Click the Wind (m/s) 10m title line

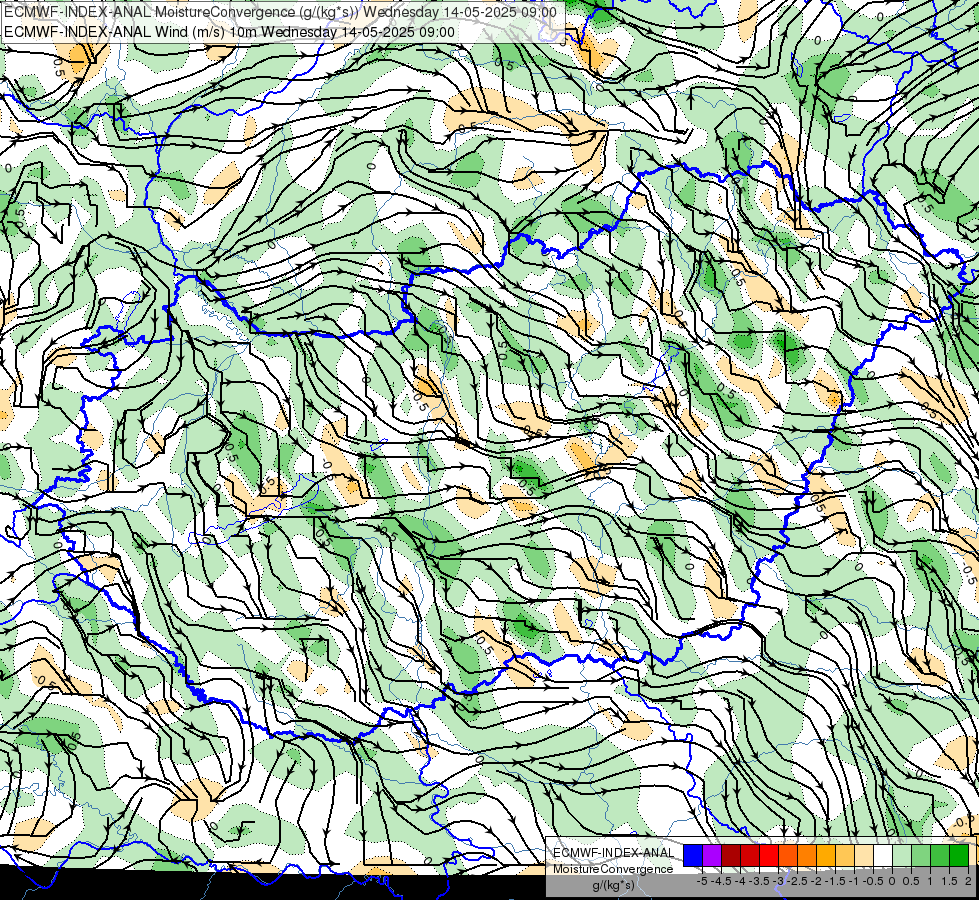coord(229,32)
